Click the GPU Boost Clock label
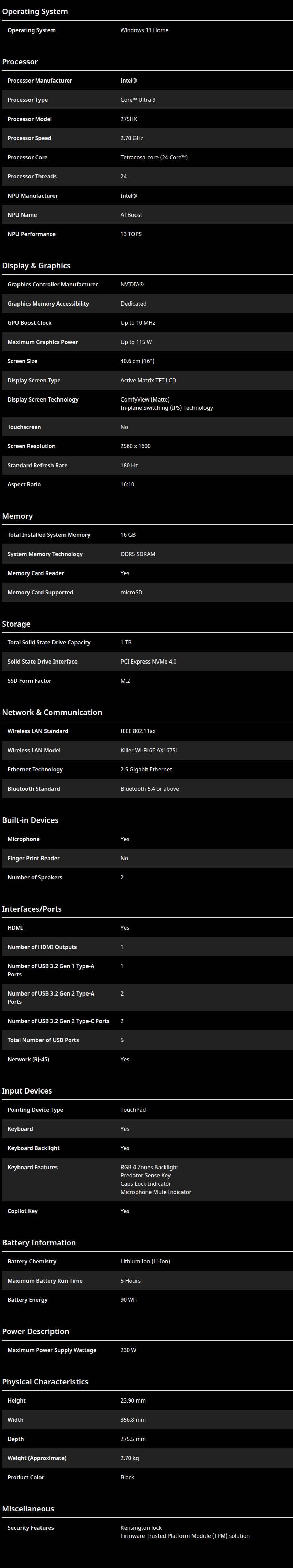Screen dimensions: 293x1568 [29, 323]
